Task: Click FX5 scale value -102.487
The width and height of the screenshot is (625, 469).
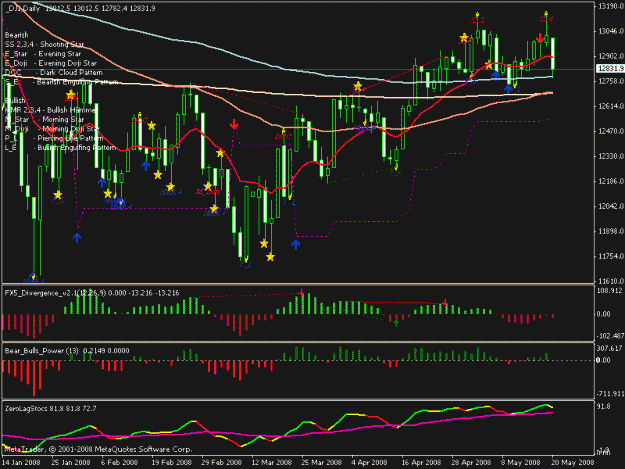Action: tap(610, 336)
